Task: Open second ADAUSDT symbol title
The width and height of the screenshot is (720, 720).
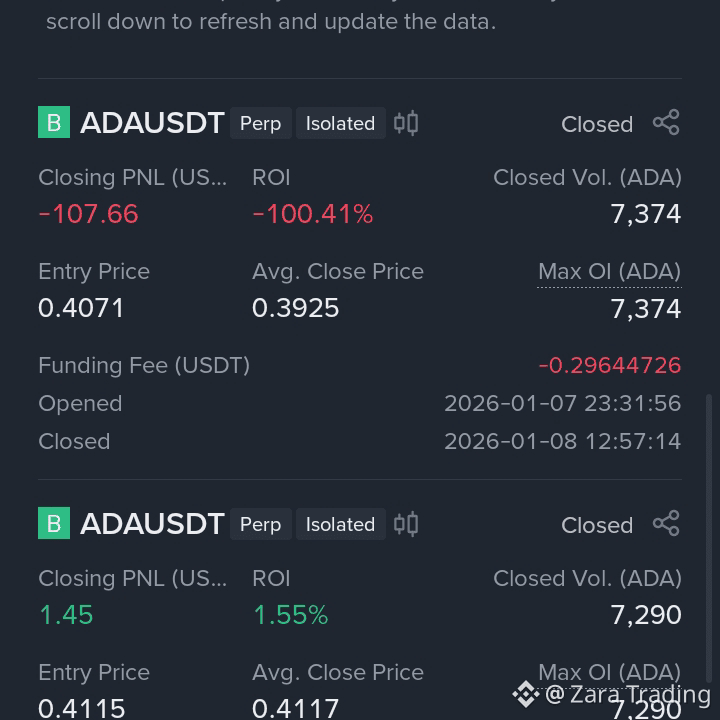Action: (152, 523)
